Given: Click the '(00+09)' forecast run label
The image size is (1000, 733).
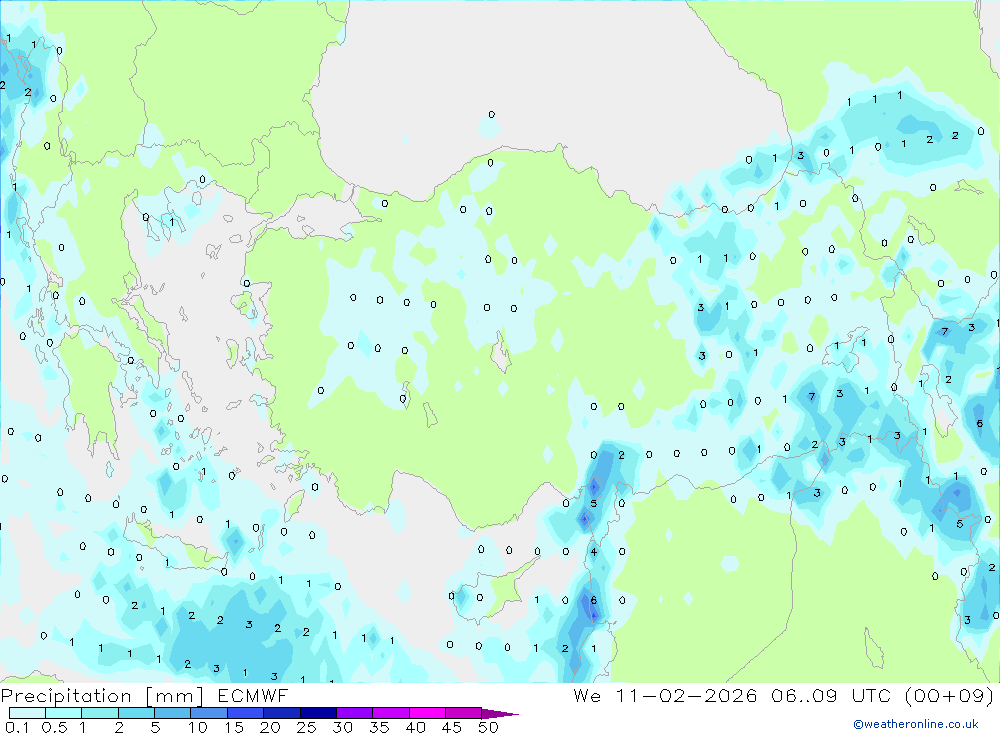Looking at the screenshot, I should pos(949,696).
